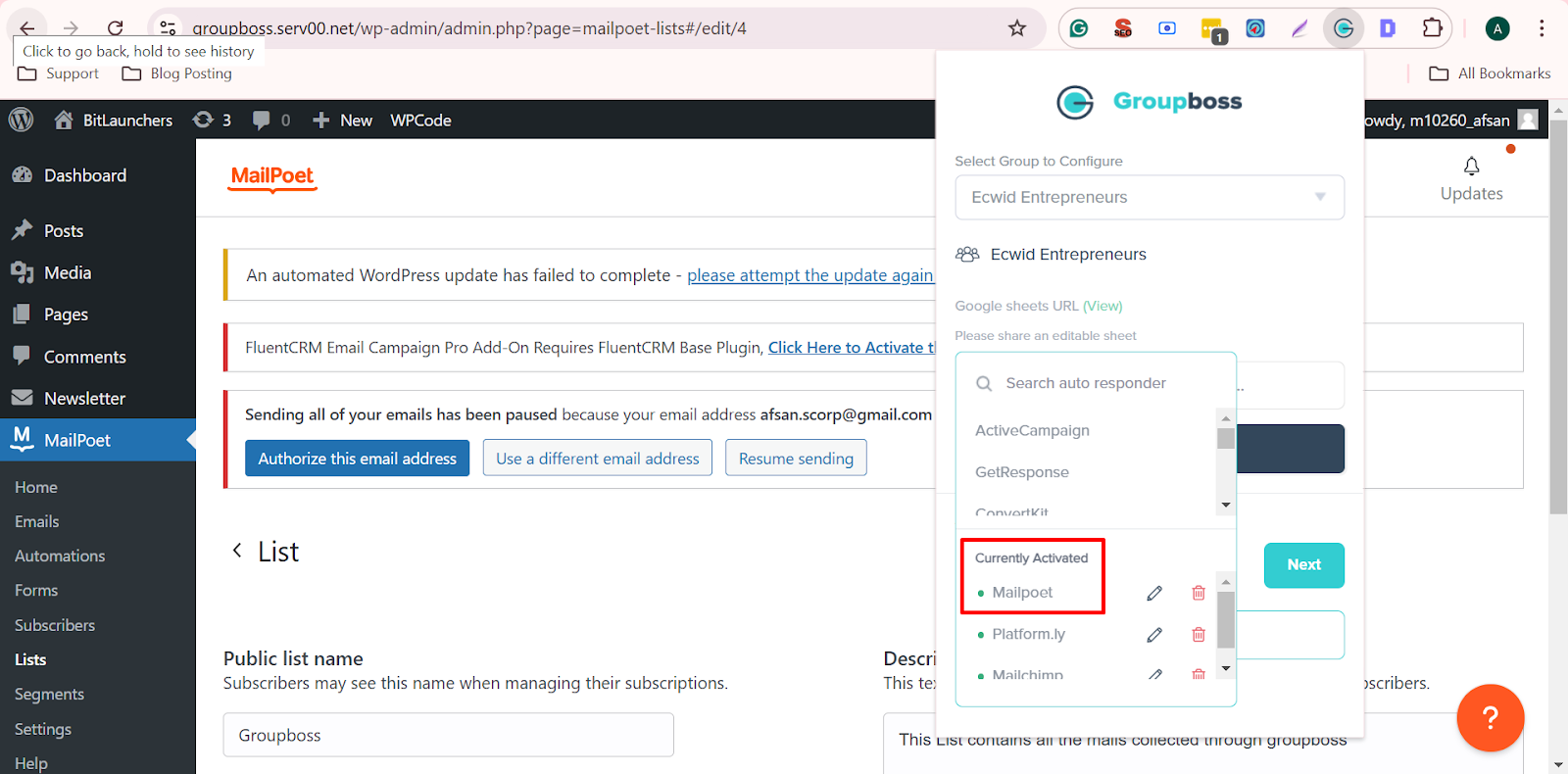Open comments bubble in admin bar

tap(271, 120)
